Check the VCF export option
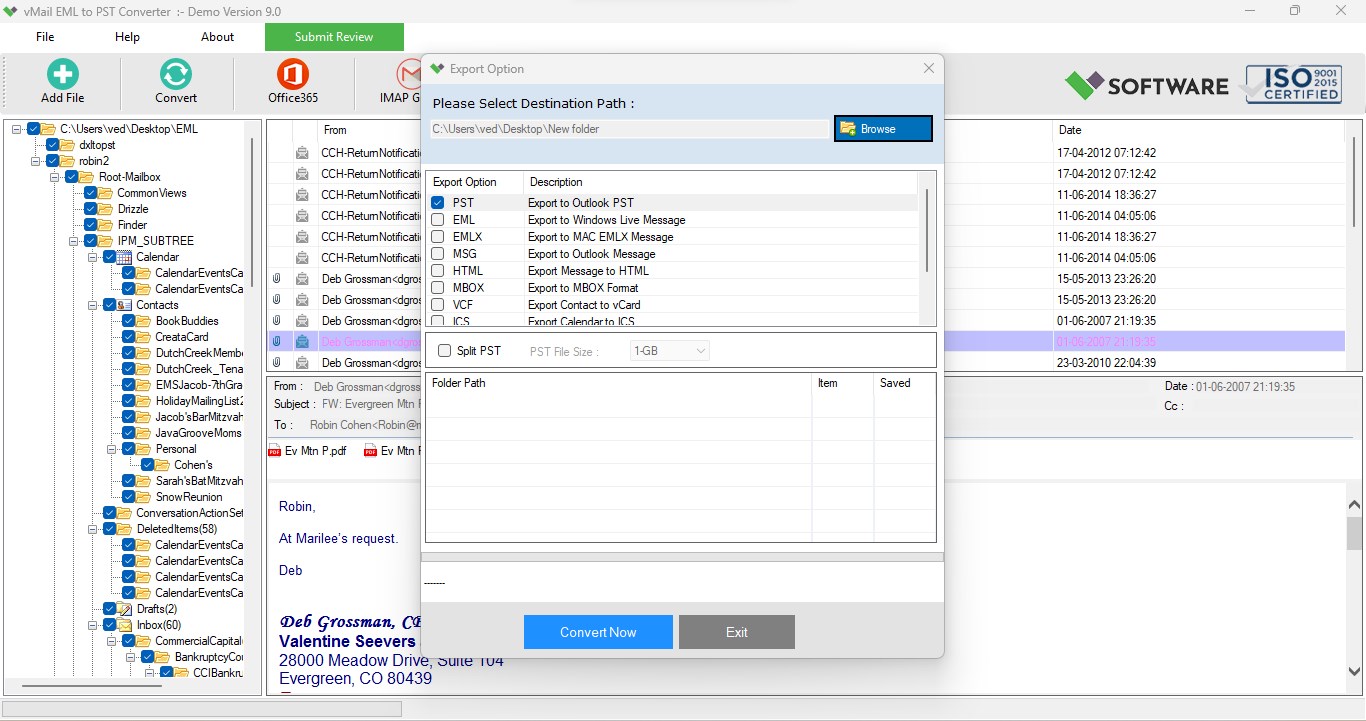This screenshot has width=1366, height=721. click(438, 305)
